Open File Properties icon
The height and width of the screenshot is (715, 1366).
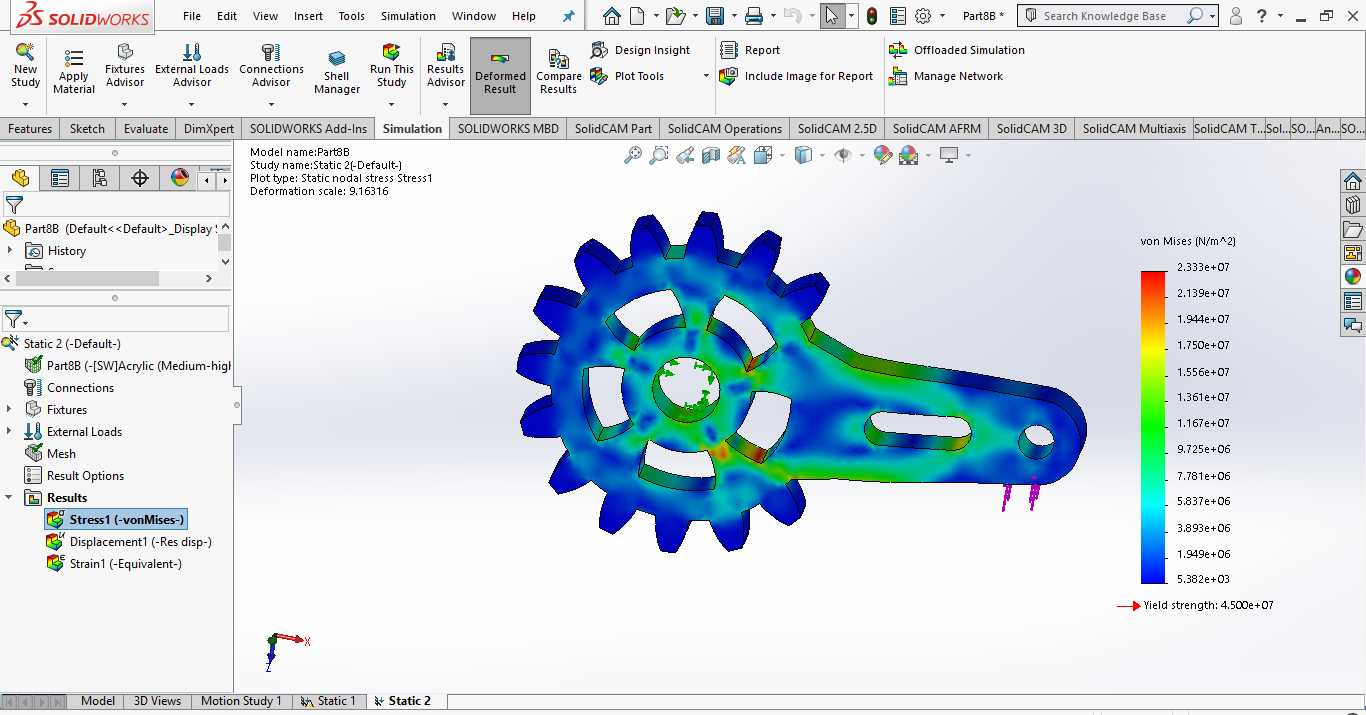898,16
